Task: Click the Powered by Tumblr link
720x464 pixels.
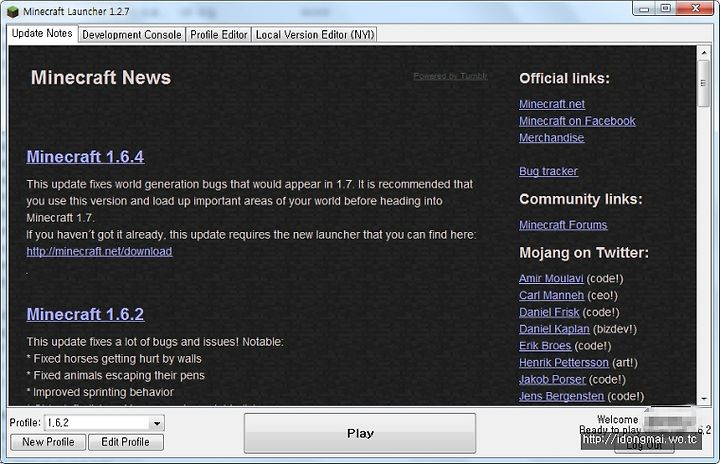Action: point(450,76)
